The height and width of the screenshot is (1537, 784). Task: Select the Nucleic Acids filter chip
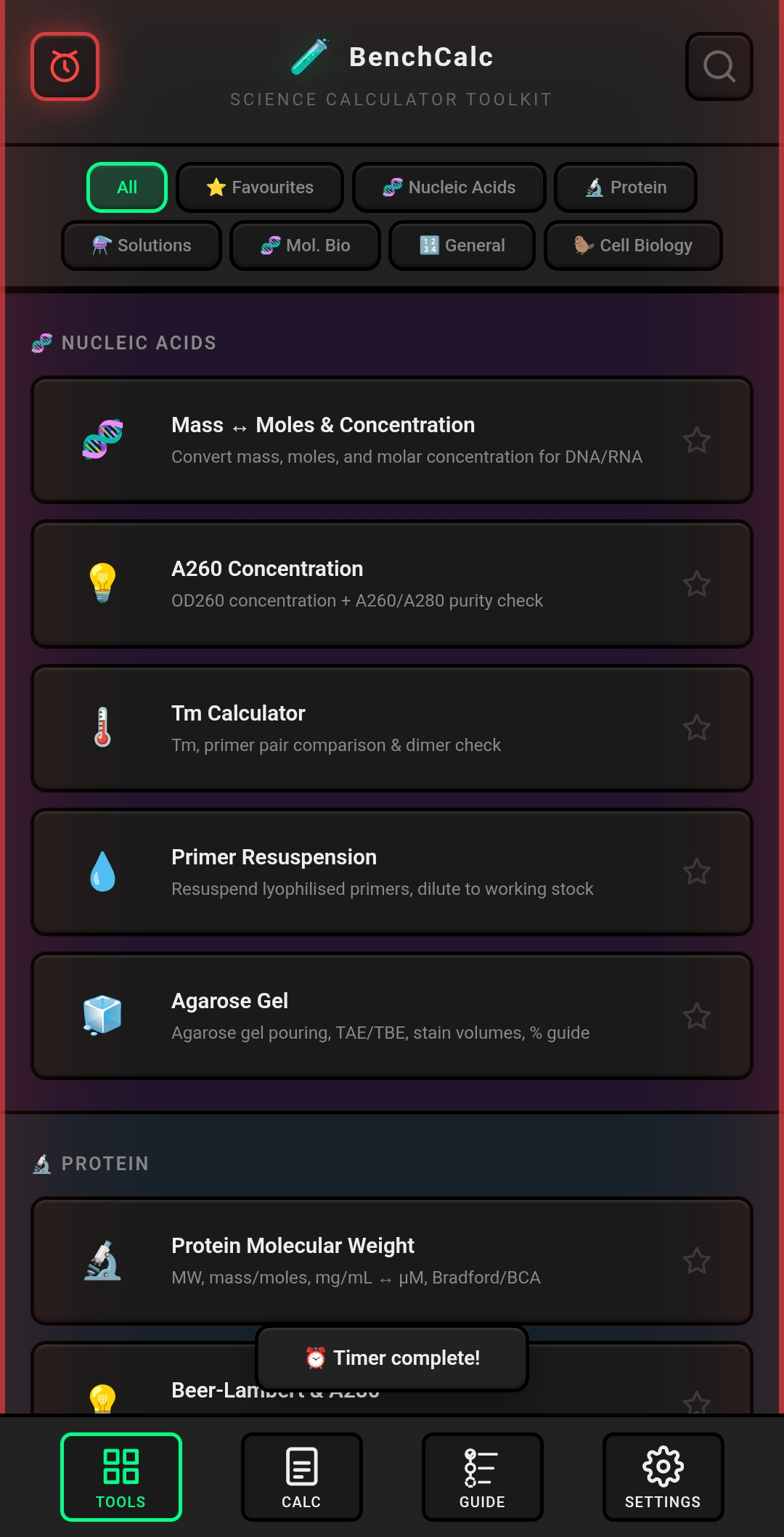(x=449, y=187)
